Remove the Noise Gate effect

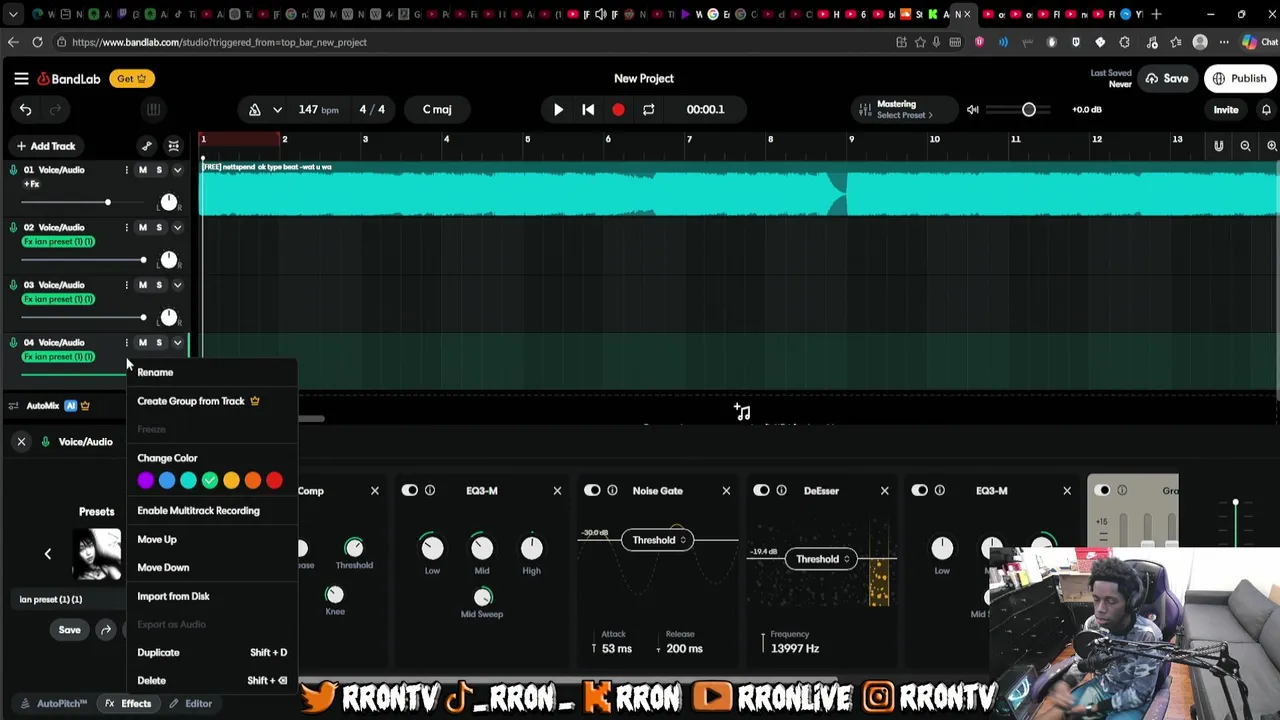(726, 491)
